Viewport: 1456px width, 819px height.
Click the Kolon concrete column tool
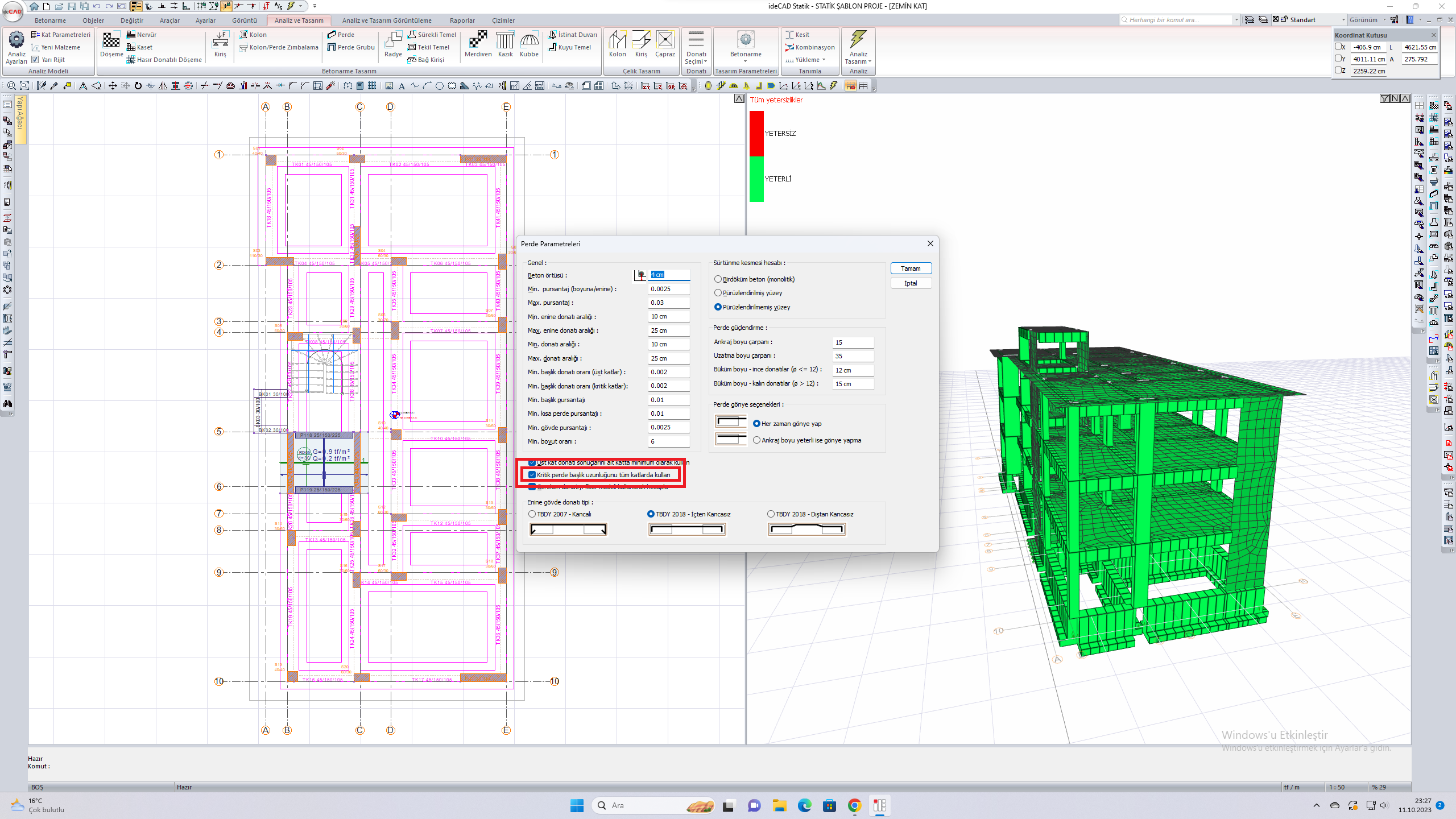pyautogui.click(x=253, y=35)
